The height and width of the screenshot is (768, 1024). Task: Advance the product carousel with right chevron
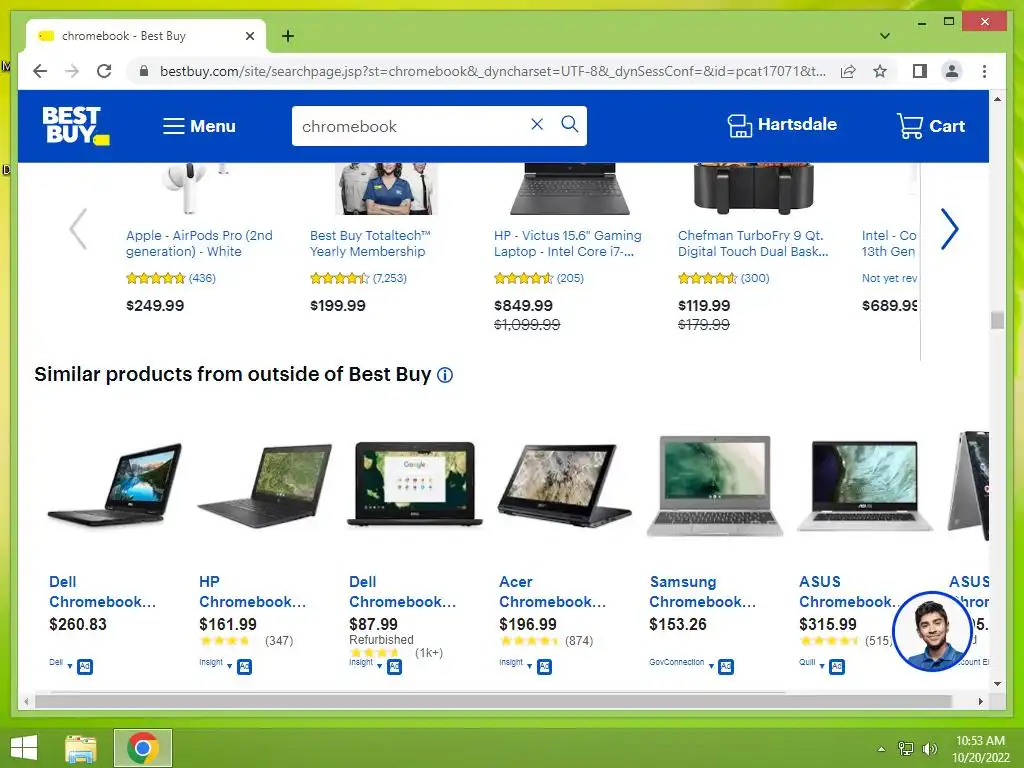click(950, 229)
